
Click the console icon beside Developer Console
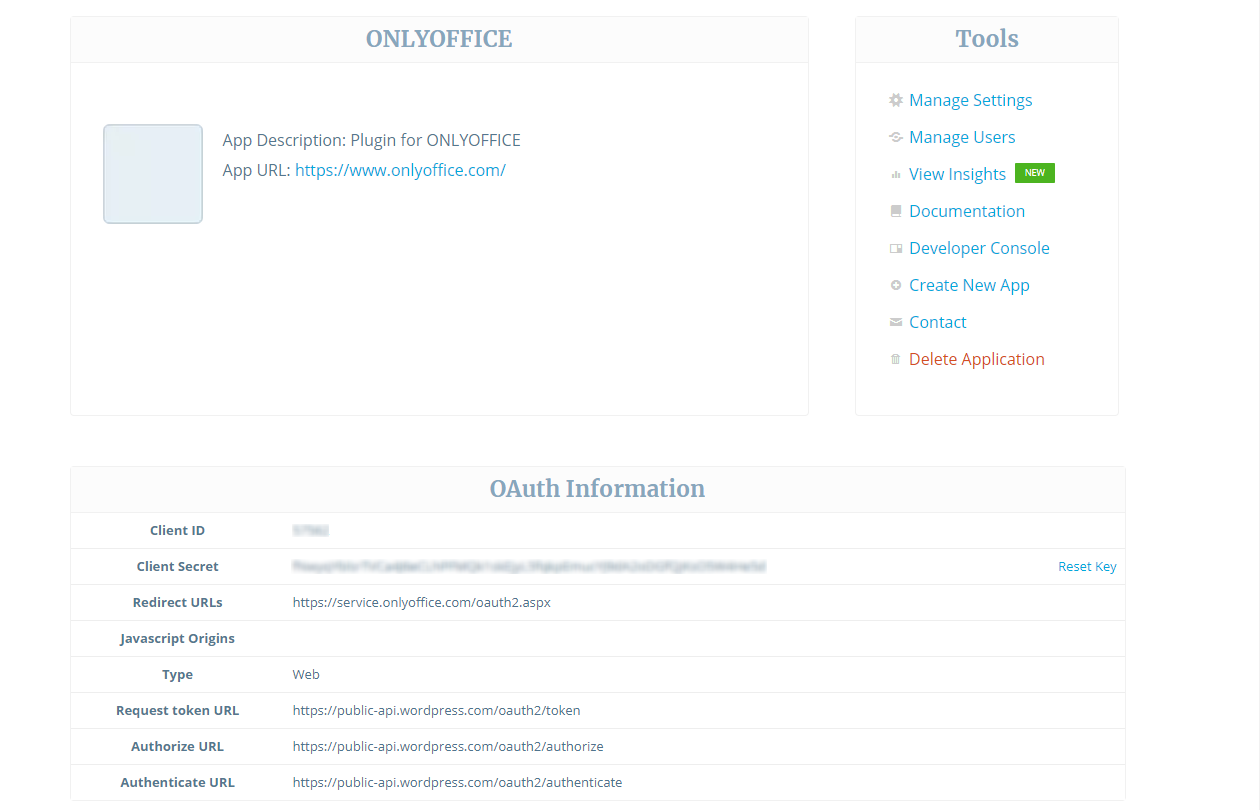(x=896, y=248)
